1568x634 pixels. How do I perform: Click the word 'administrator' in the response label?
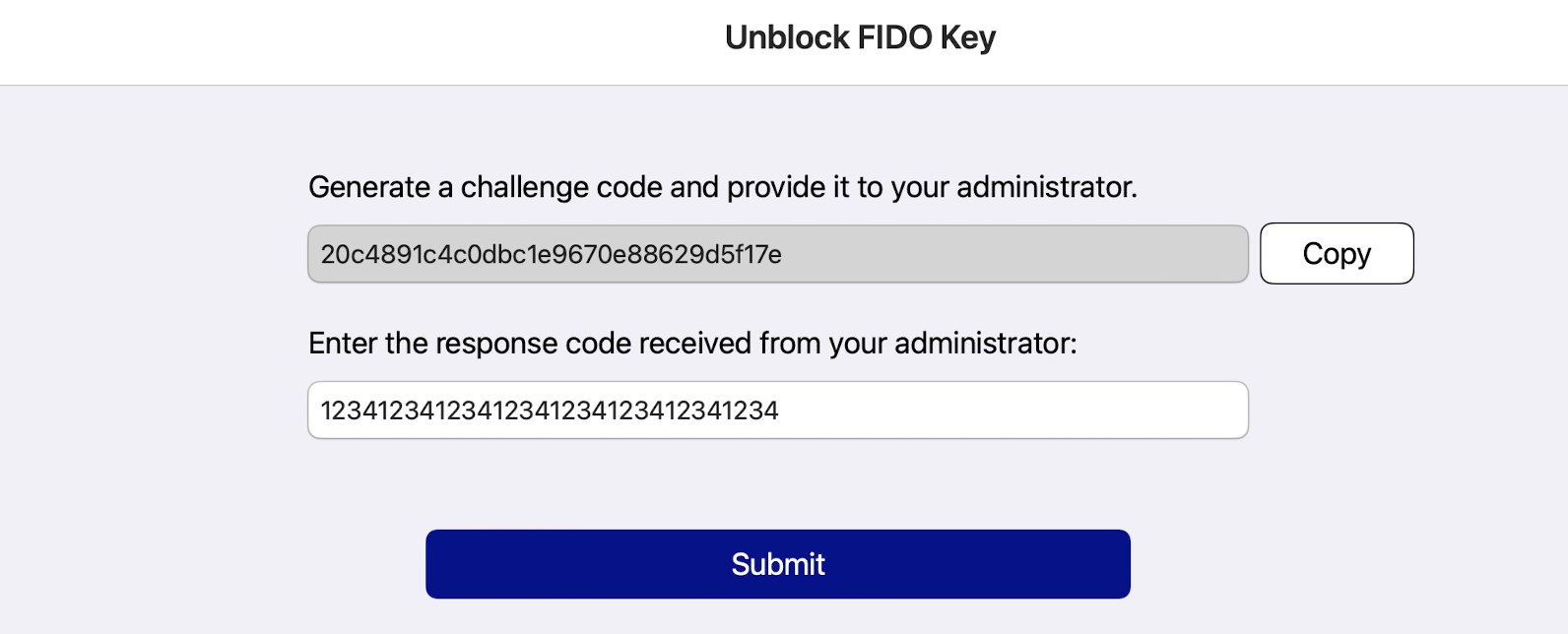click(x=983, y=343)
